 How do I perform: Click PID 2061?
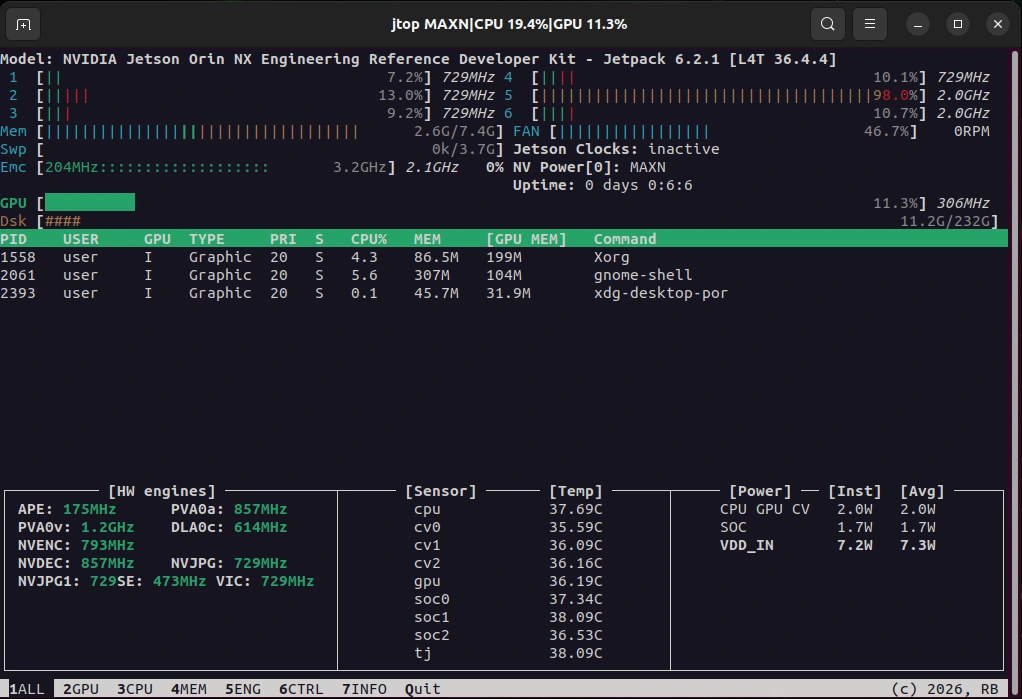[18, 275]
